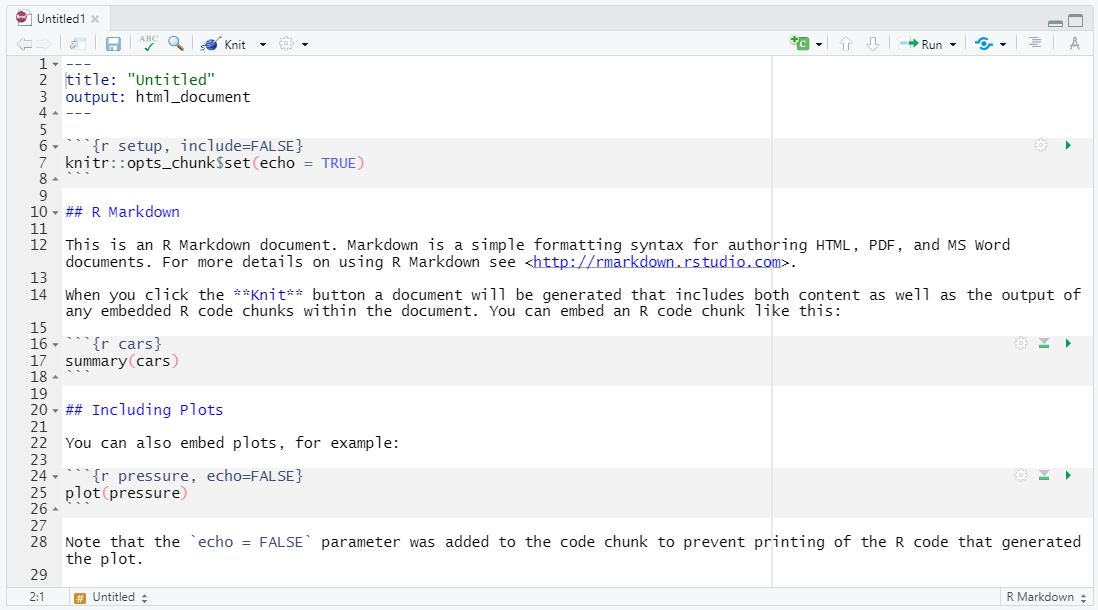Save the current document

tap(113, 44)
